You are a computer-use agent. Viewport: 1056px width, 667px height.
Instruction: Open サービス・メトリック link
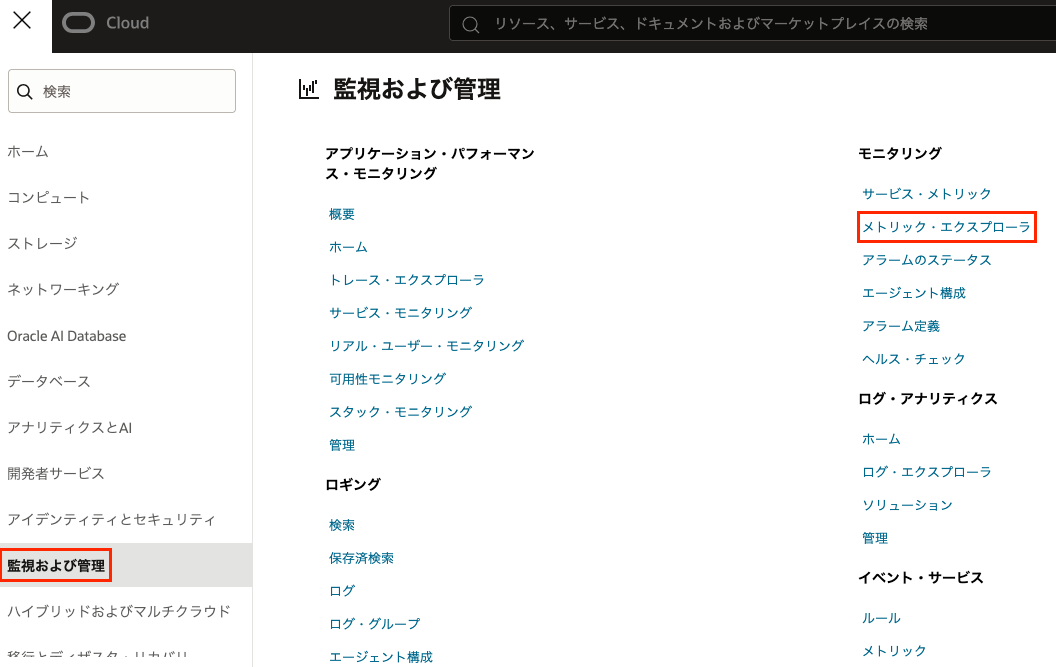coord(927,194)
